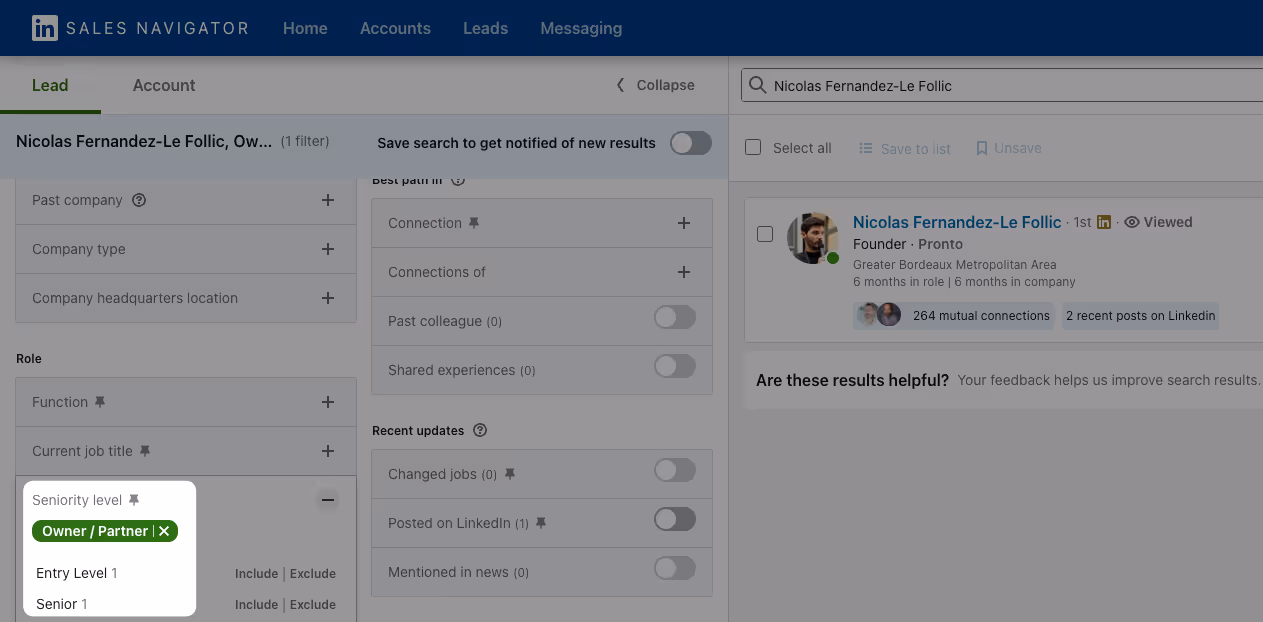Screen dimensions: 1263x622
Task: Click pin icon next to Function
Action: coord(99,402)
